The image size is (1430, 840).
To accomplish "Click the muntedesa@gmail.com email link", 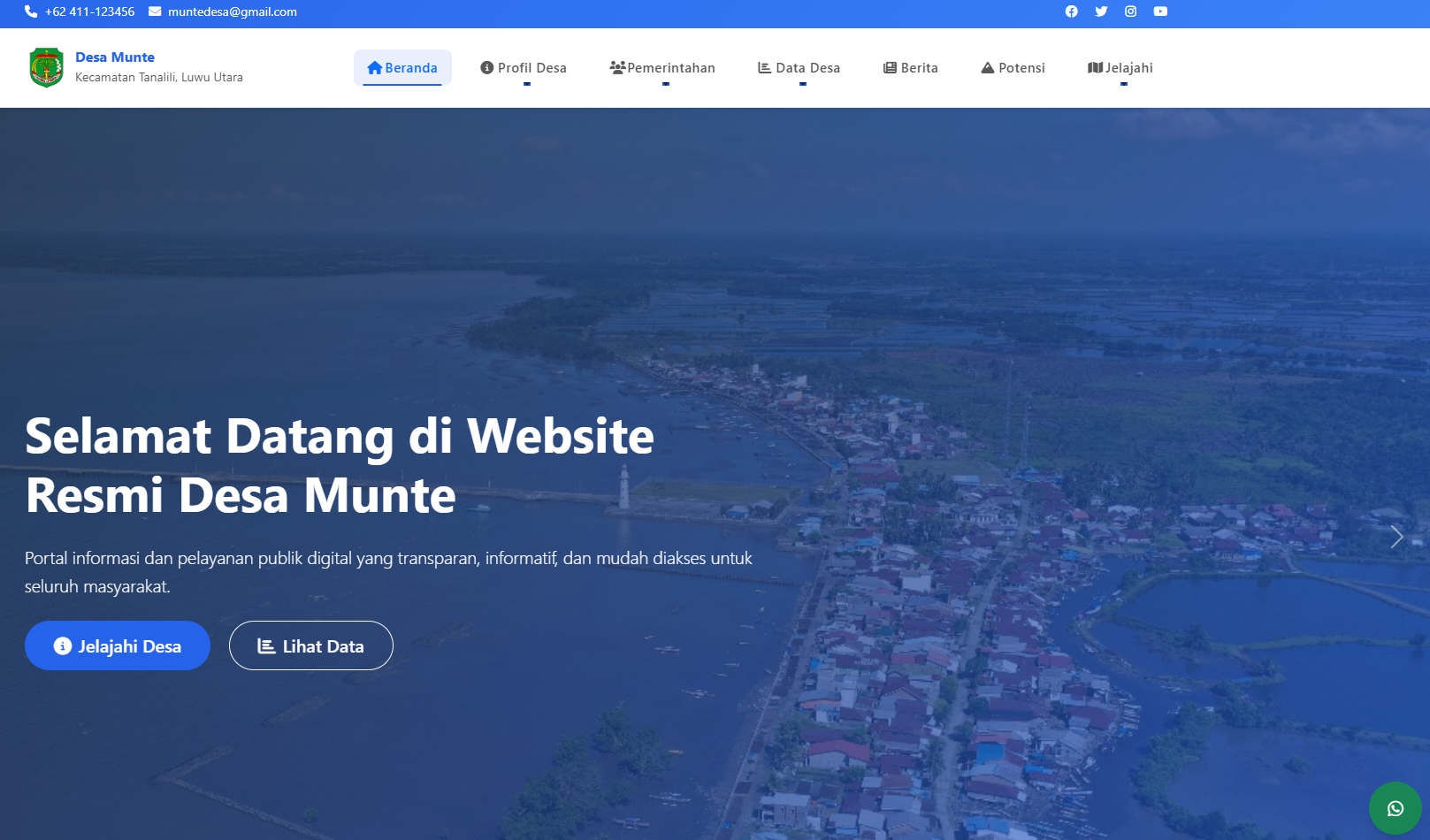I will [x=232, y=12].
